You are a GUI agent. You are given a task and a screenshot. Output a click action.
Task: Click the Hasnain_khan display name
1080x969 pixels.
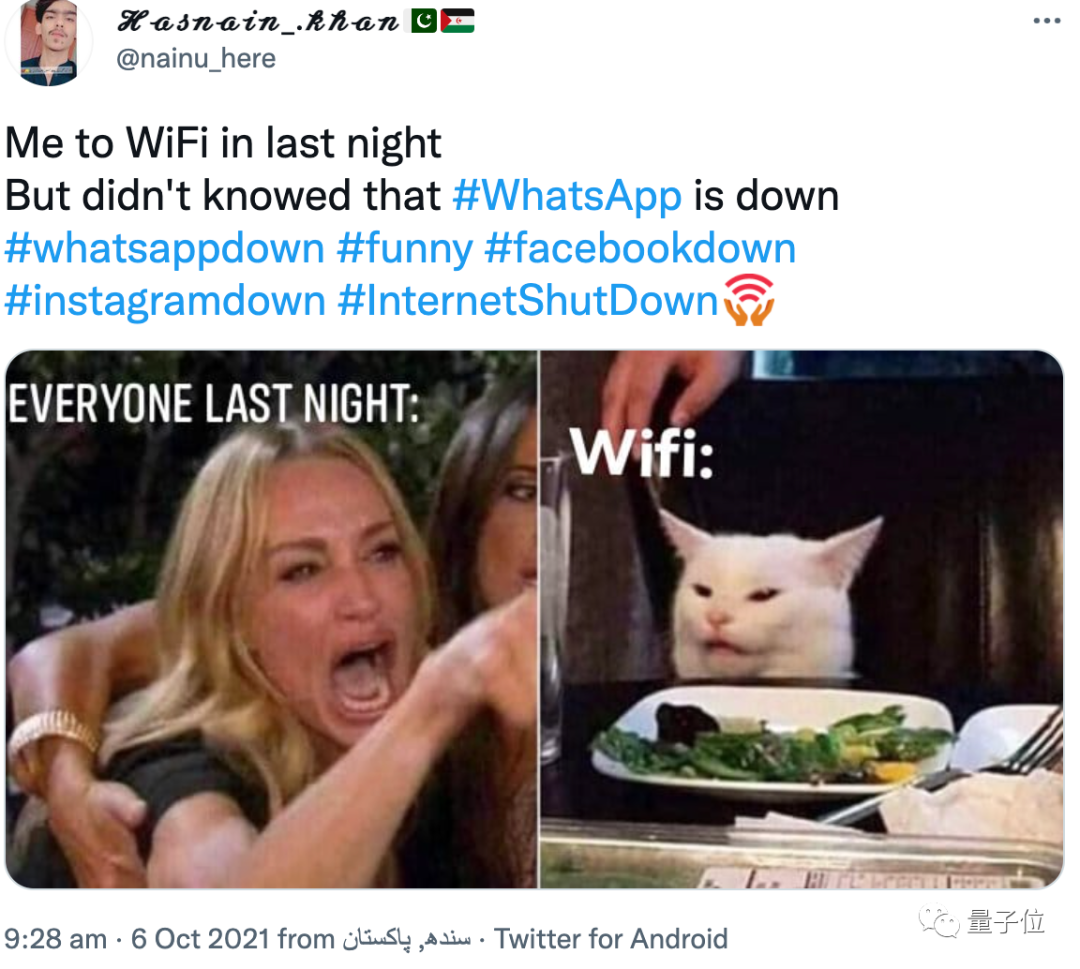pos(258,22)
